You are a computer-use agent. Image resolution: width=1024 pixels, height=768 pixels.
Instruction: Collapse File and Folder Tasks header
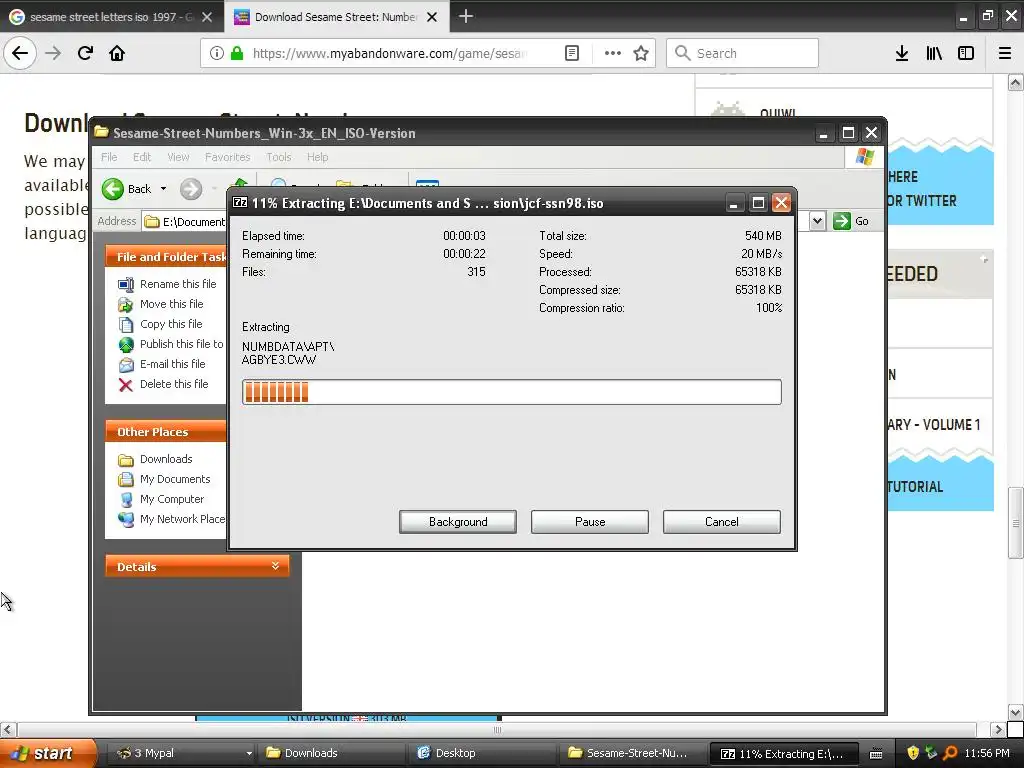166,257
